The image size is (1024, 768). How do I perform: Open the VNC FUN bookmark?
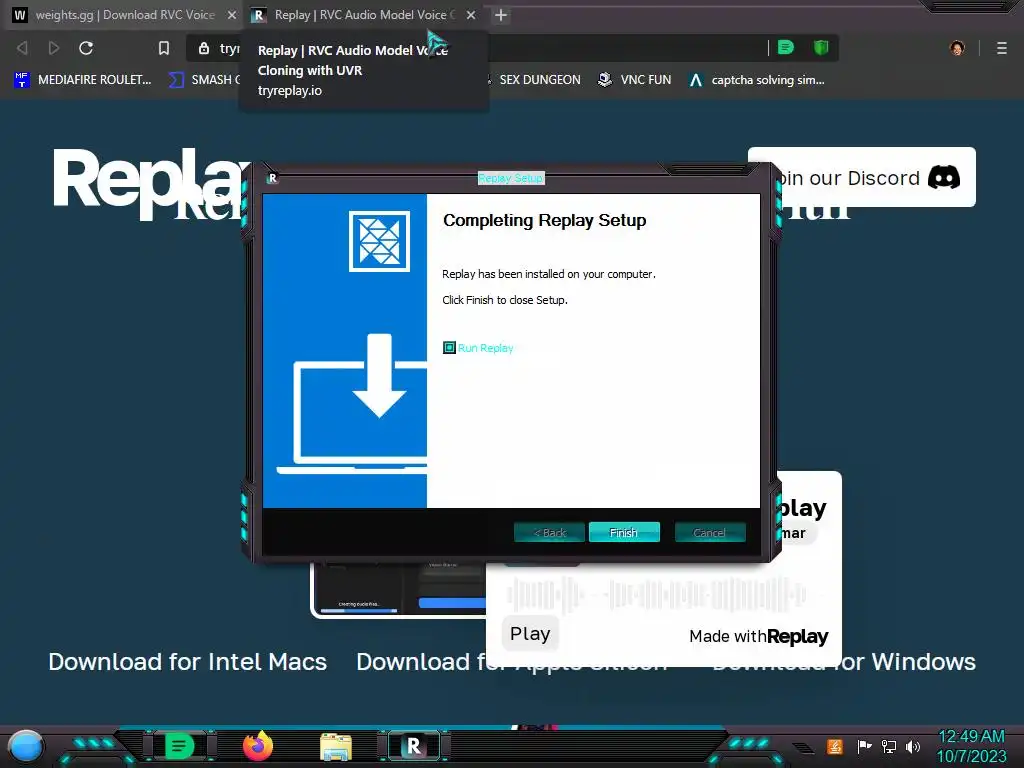pos(635,80)
